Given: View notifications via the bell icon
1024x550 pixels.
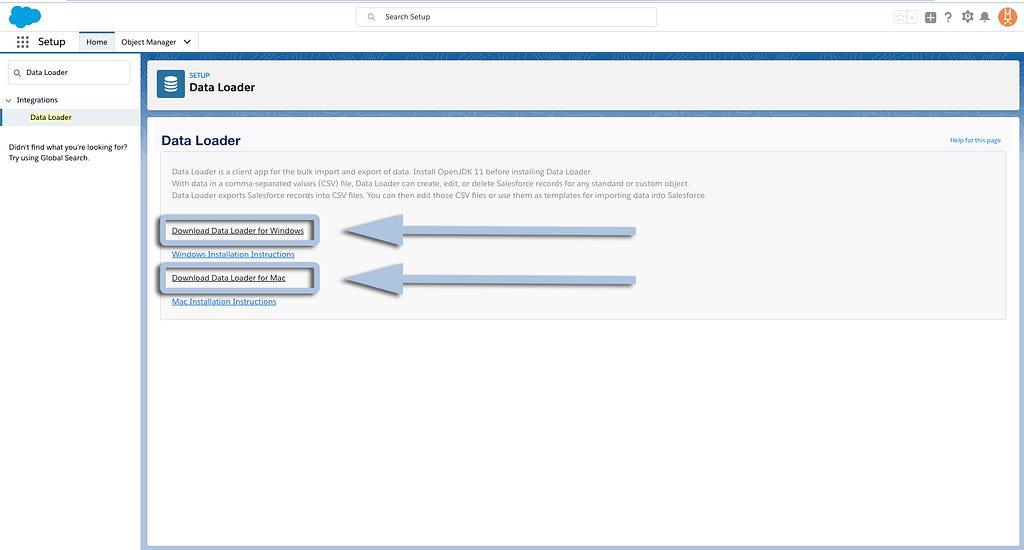Looking at the screenshot, I should coord(985,17).
